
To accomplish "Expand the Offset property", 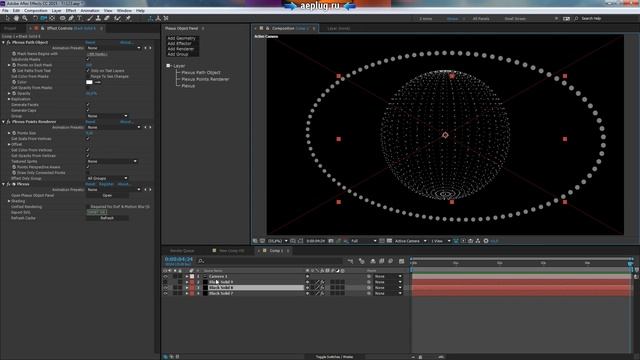I will pyautogui.click(x=9, y=144).
